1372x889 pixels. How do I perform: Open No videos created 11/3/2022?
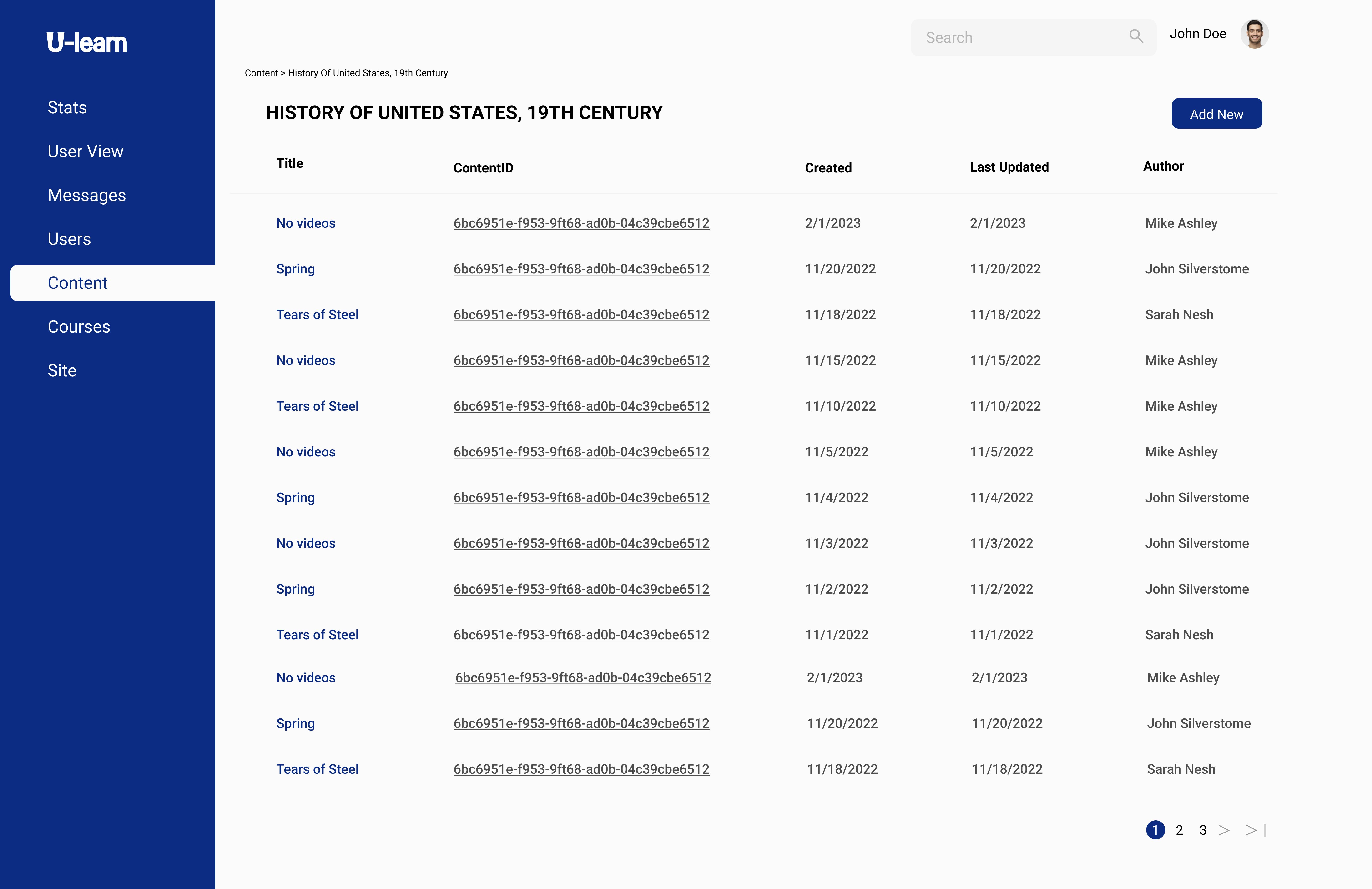click(306, 544)
